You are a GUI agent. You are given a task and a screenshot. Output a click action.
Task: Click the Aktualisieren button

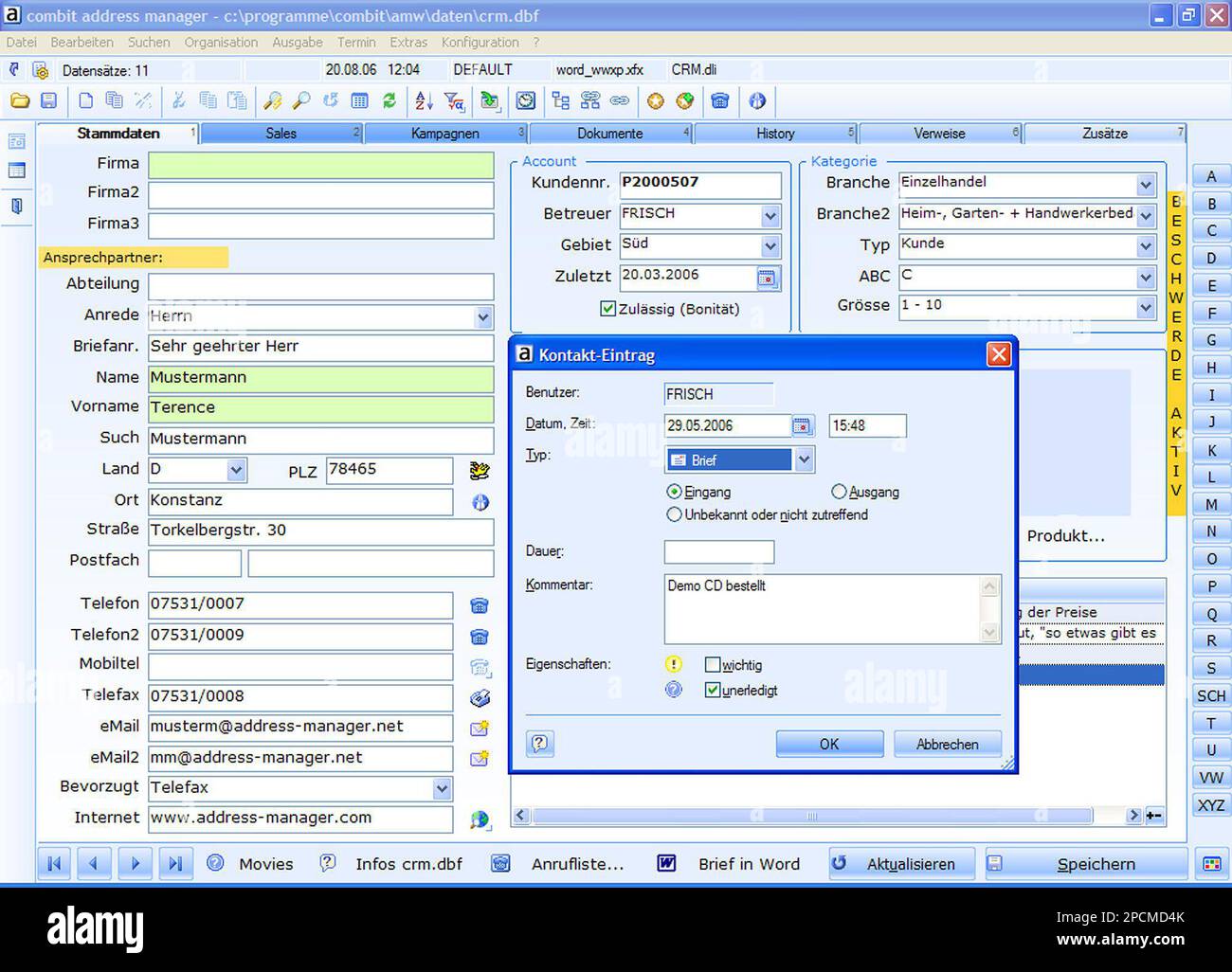[x=901, y=863]
